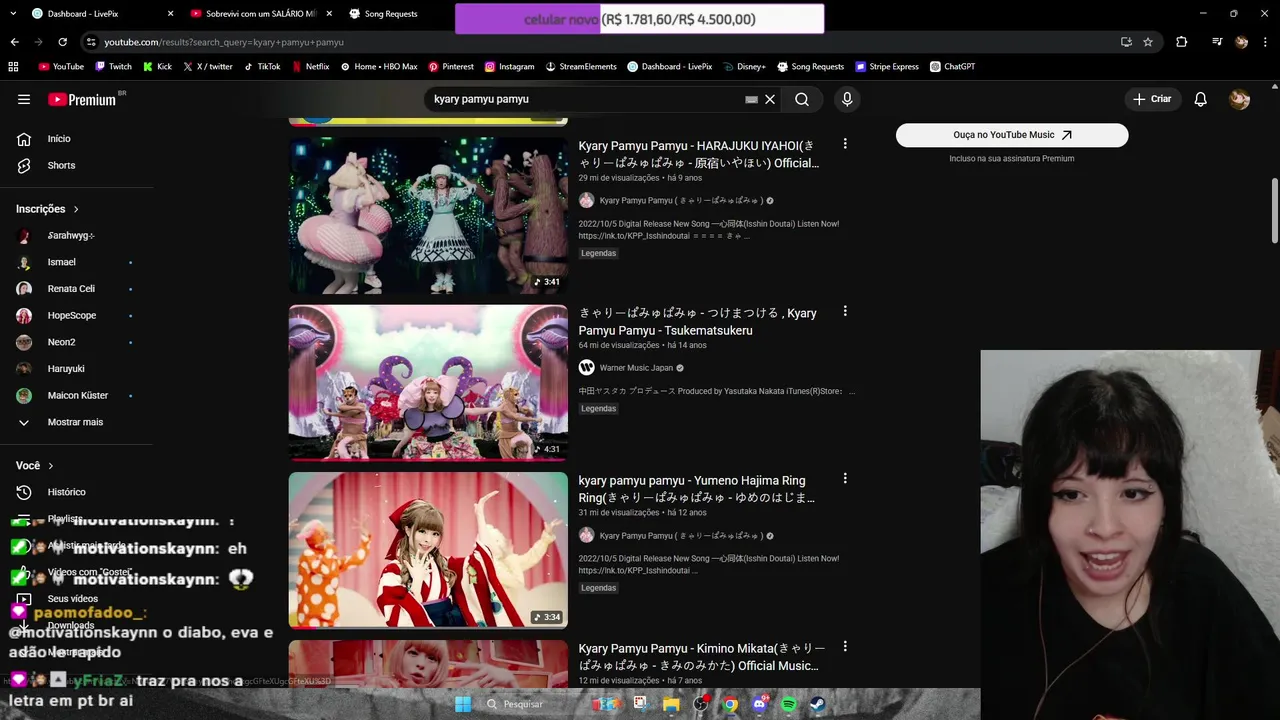Play the Yumeno Hajima Ring Ring thumbnail
Viewport: 1280px width, 720px height.
click(428, 550)
